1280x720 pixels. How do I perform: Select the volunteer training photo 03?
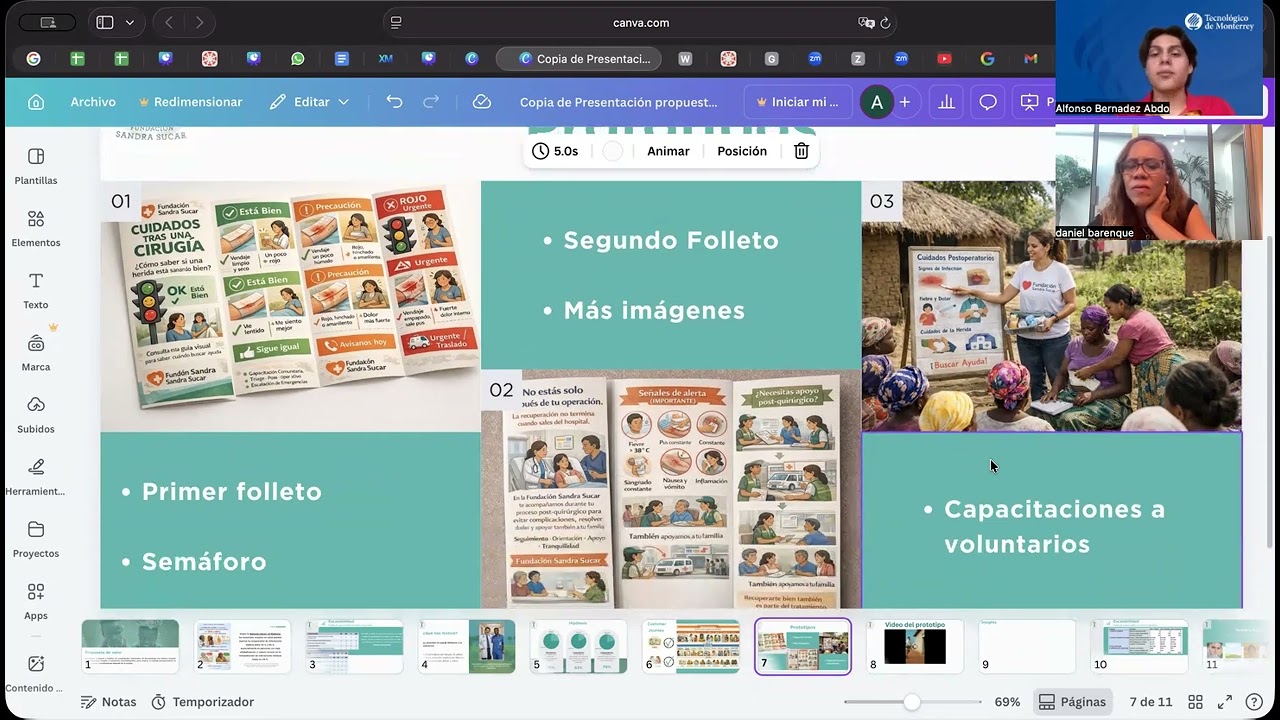(1052, 306)
